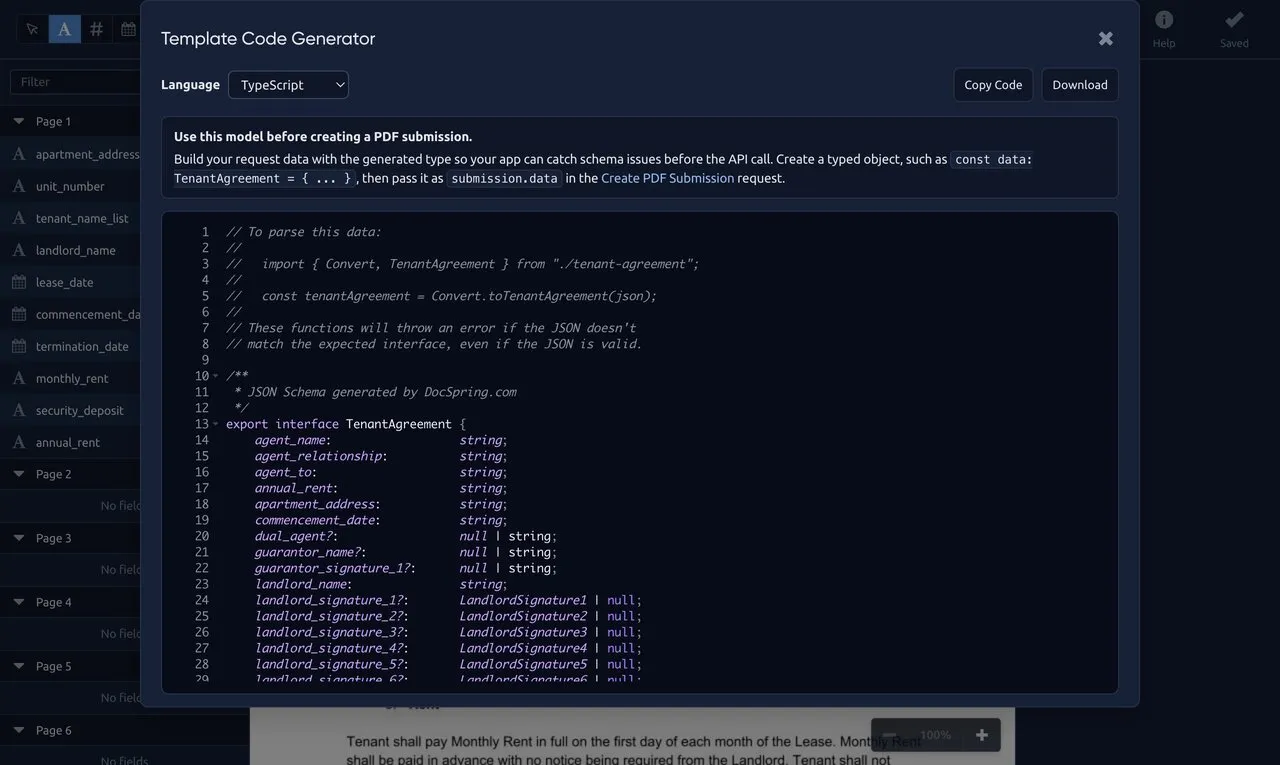Collapse the Page 4 section
Viewport: 1280px width, 765px height.
(19, 602)
